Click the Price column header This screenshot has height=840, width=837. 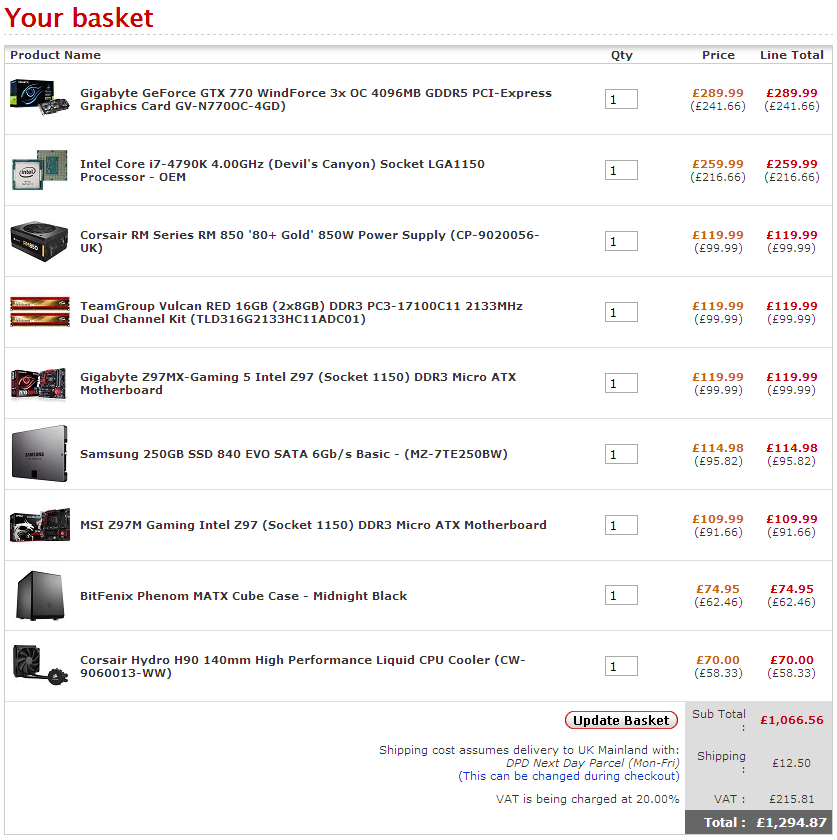[718, 55]
